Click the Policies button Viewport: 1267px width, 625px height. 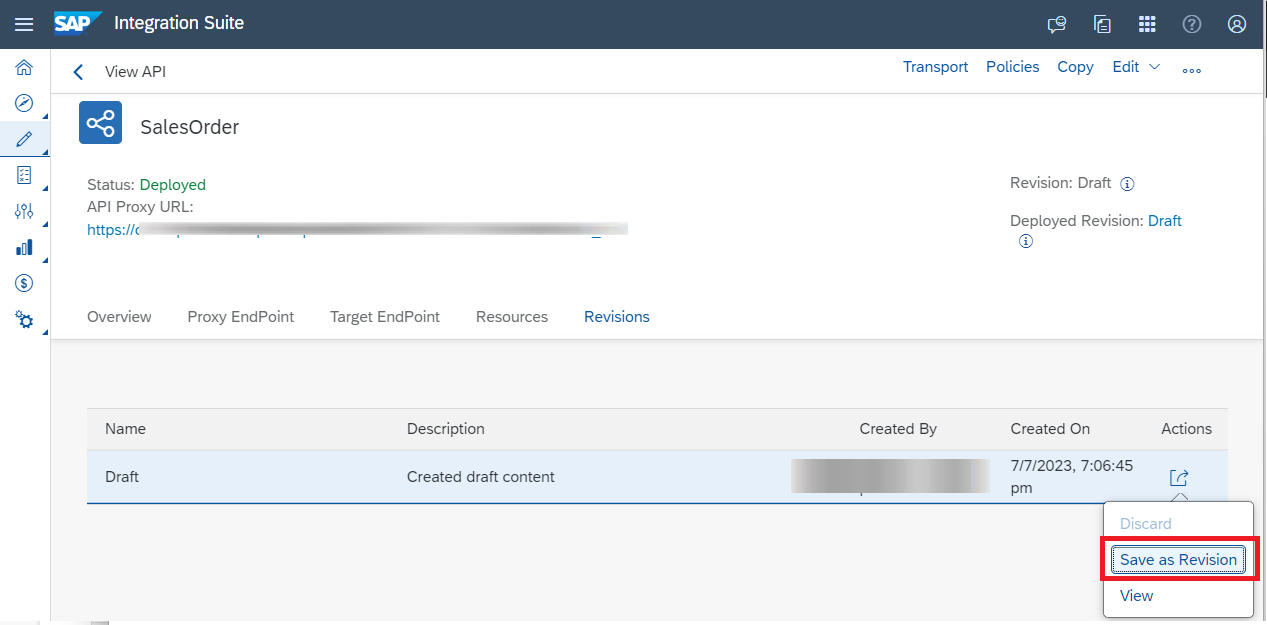[1013, 67]
